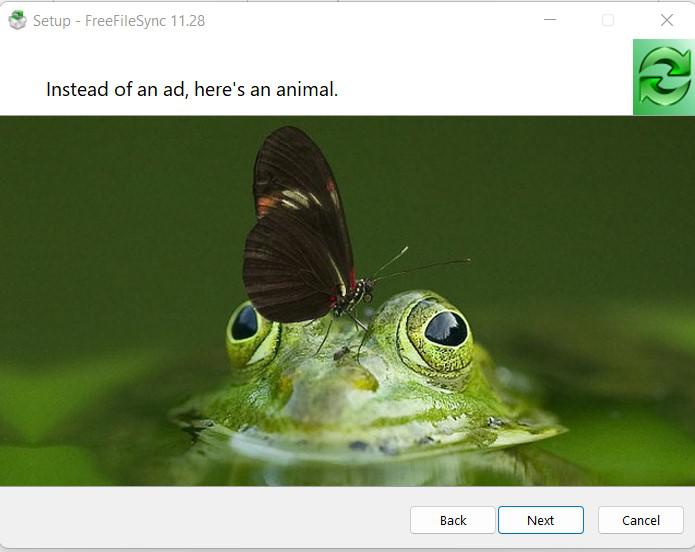Open the installer box icon in title bar

(x=17, y=20)
